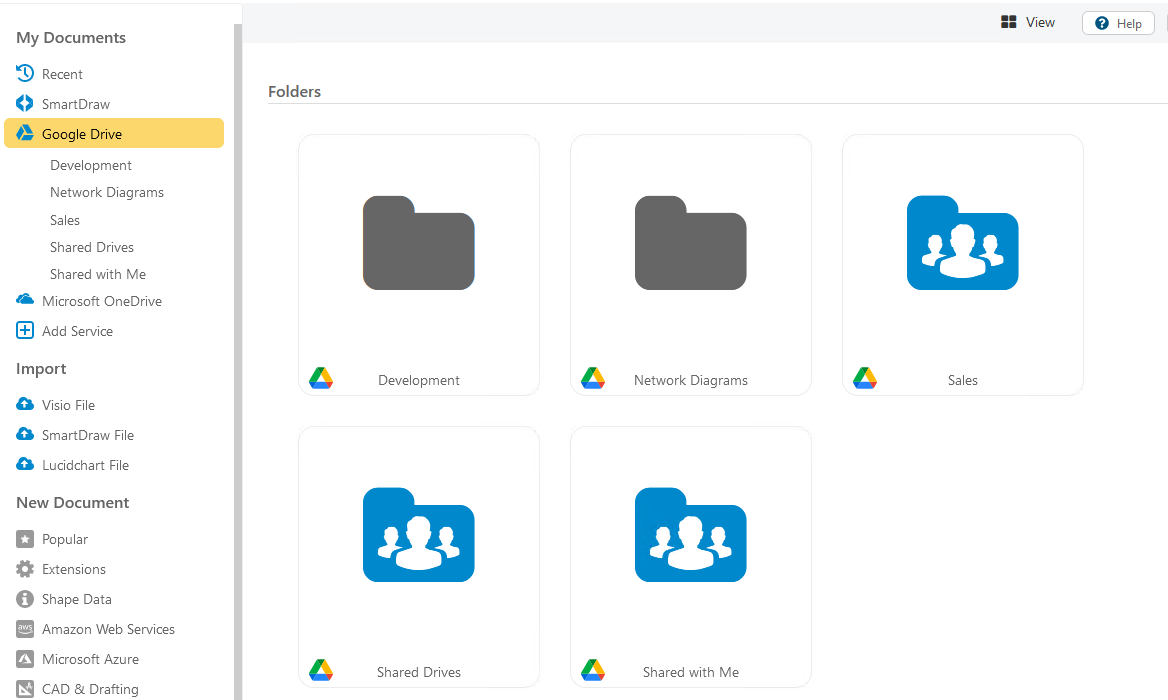
Task: Click the Add Service plus icon
Action: [25, 331]
